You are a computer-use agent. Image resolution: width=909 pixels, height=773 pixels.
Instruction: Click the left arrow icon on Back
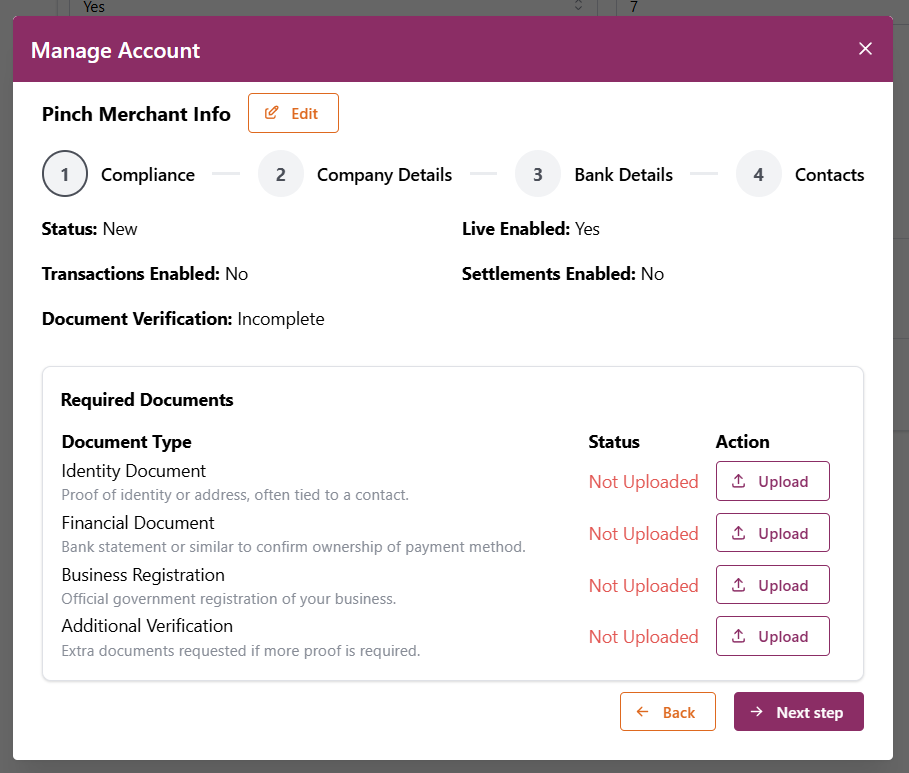(643, 712)
